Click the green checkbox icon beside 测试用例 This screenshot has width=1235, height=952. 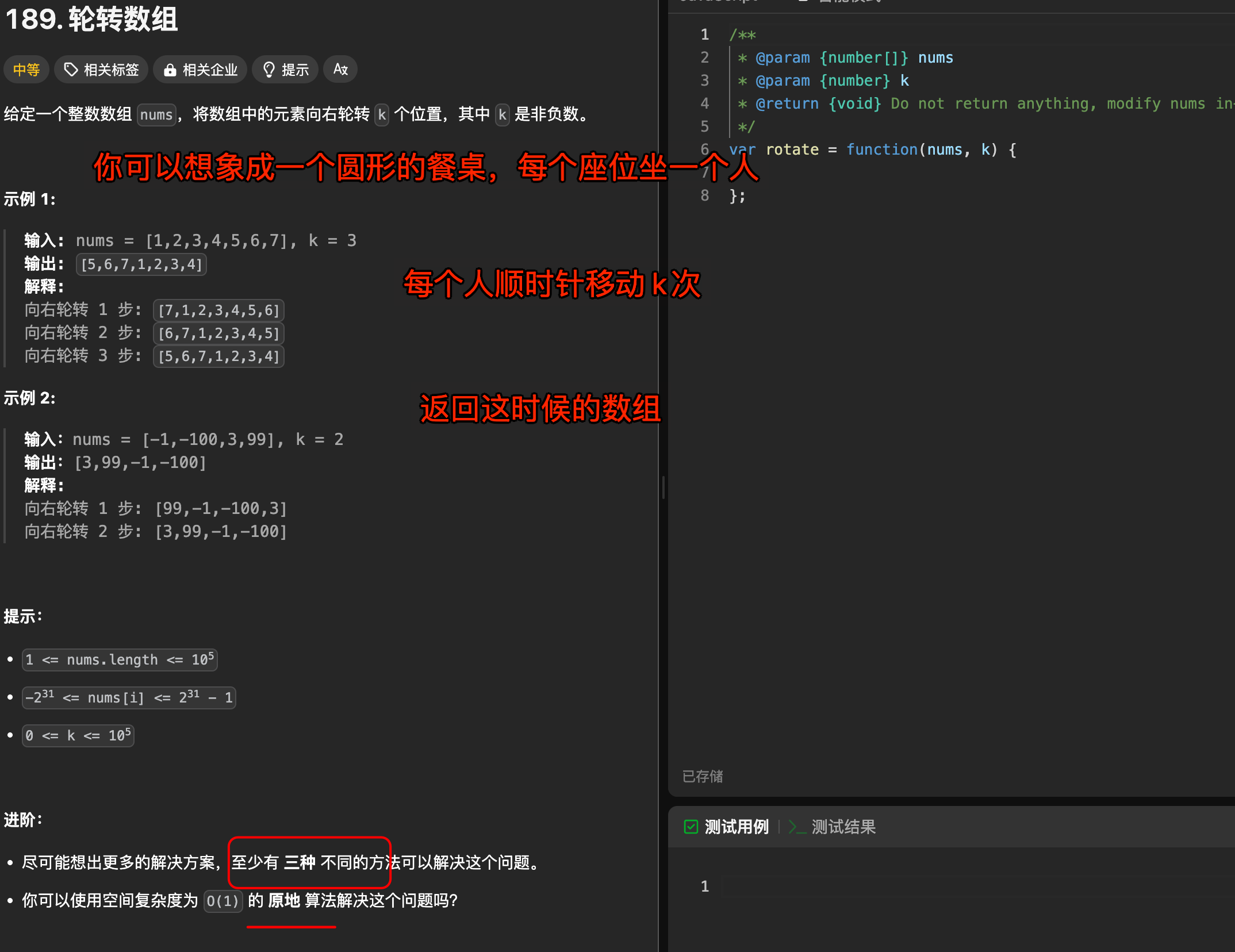[x=691, y=827]
